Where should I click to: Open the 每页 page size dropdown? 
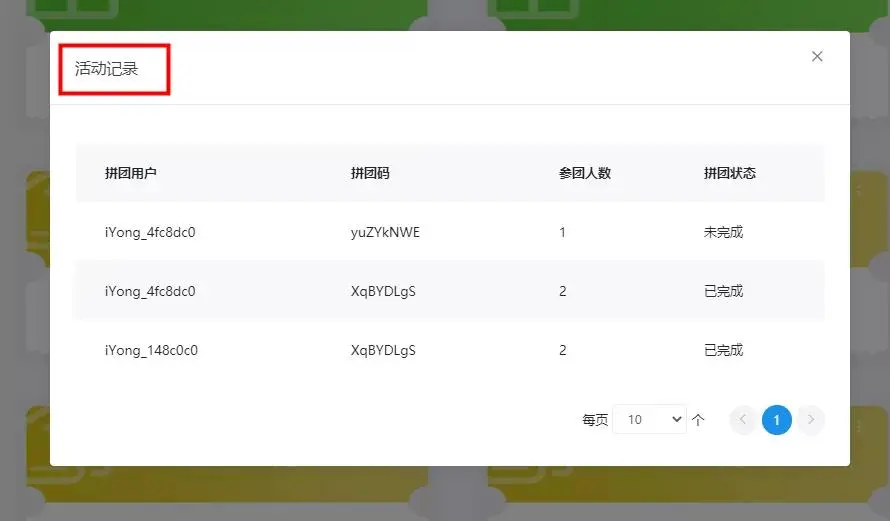649,420
